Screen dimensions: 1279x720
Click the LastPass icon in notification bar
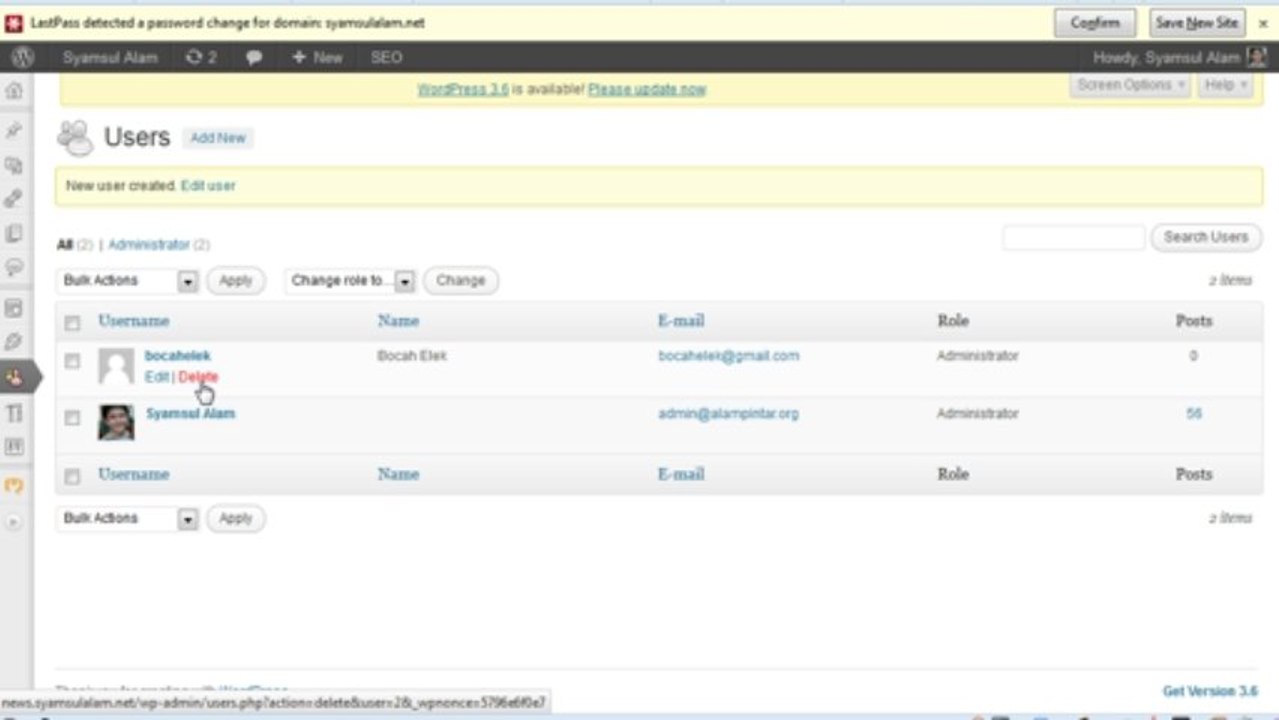[14, 23]
